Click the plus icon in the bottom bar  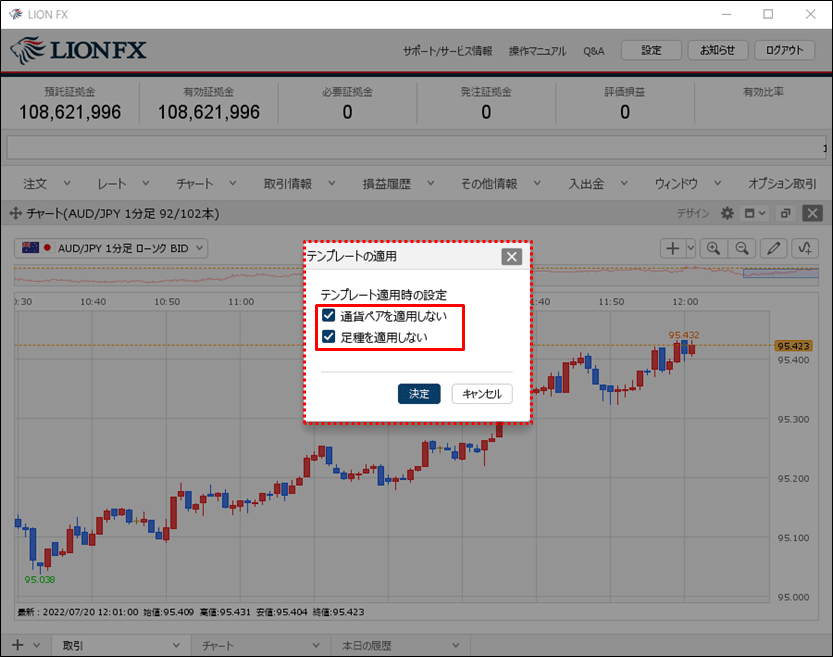point(18,645)
